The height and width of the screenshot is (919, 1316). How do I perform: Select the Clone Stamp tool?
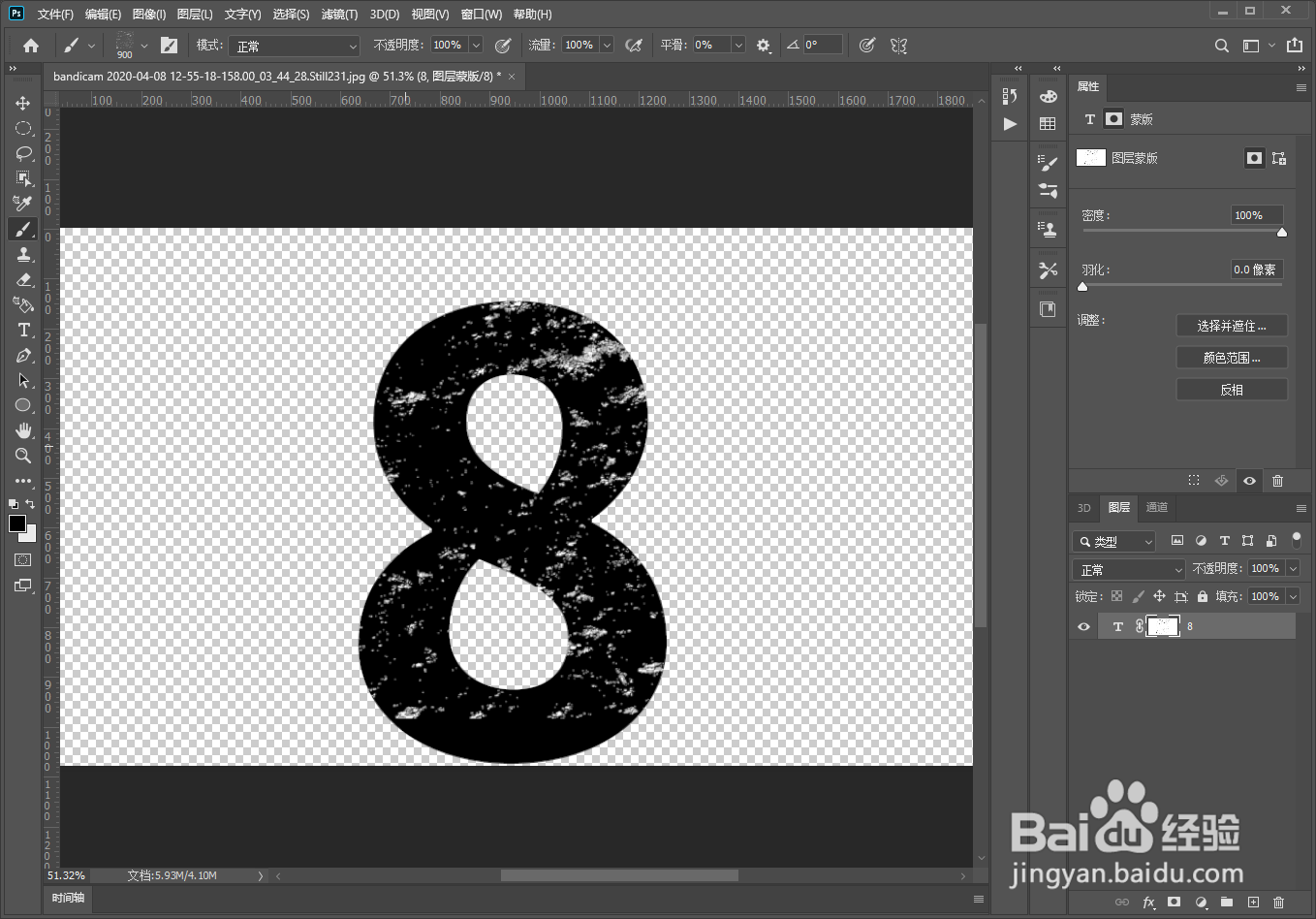[x=23, y=254]
